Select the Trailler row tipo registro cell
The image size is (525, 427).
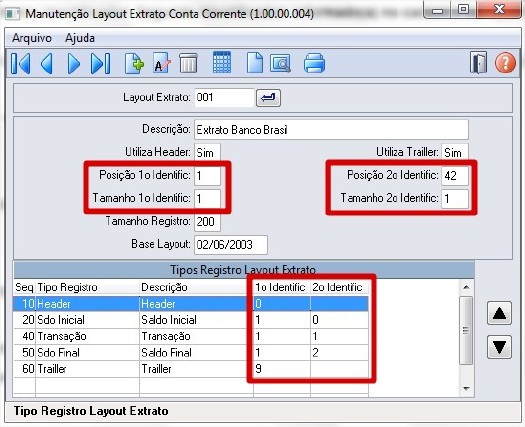[x=87, y=369]
